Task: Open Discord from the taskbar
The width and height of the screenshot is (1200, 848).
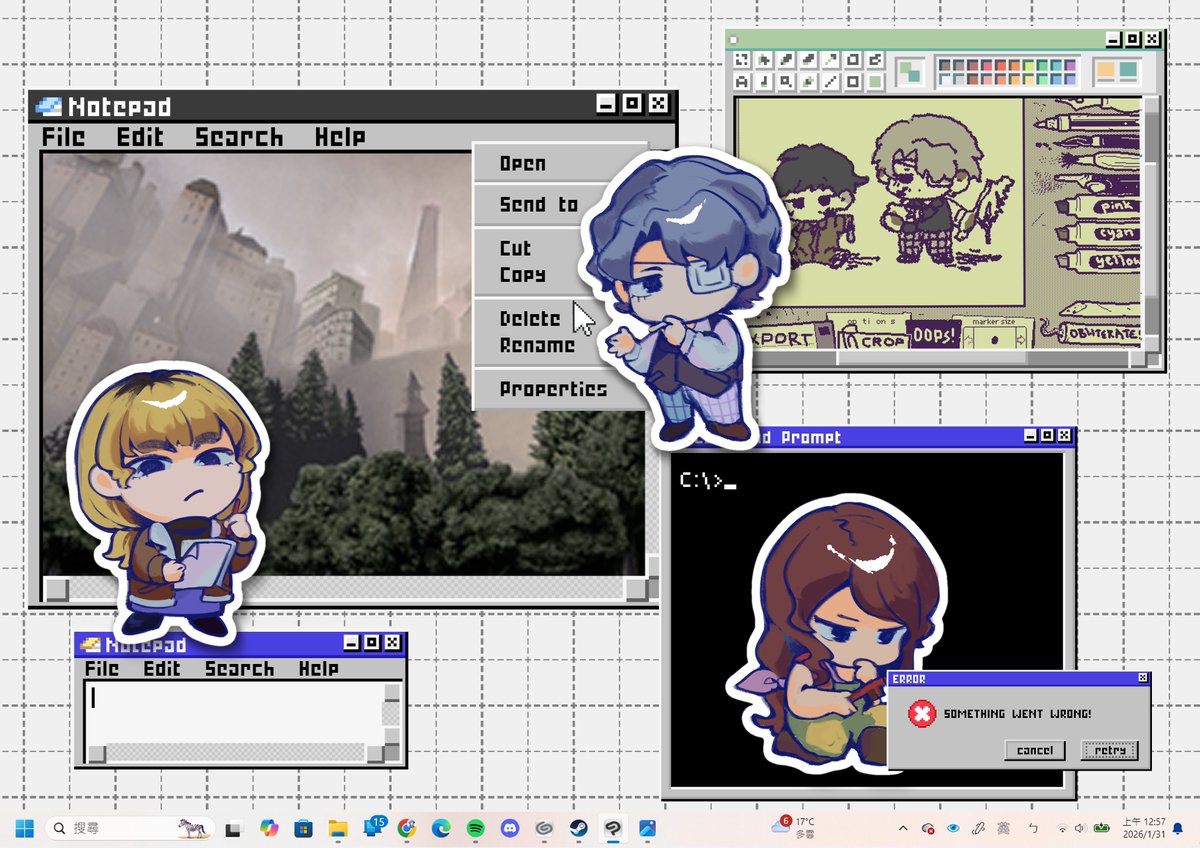Action: pos(510,828)
